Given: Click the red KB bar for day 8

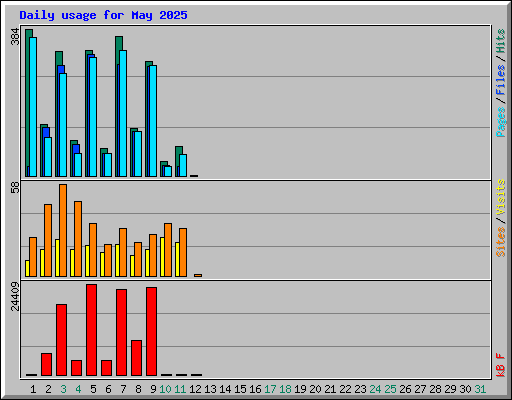Looking at the screenshot, I should click(136, 358).
